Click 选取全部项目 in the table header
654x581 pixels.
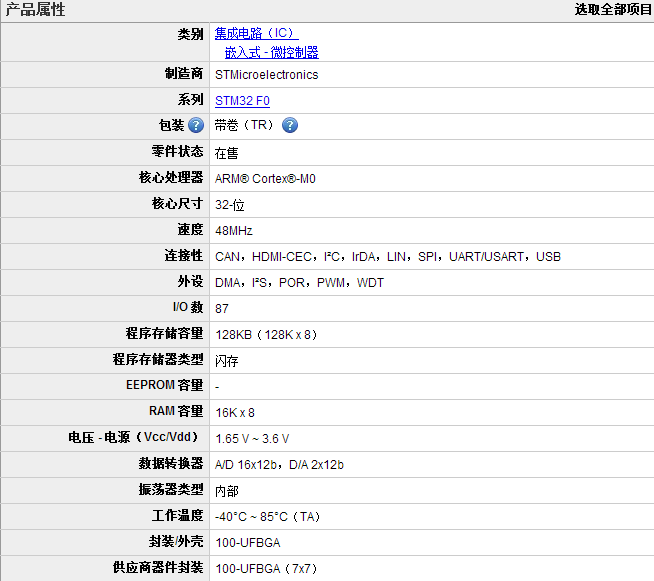[x=613, y=10]
